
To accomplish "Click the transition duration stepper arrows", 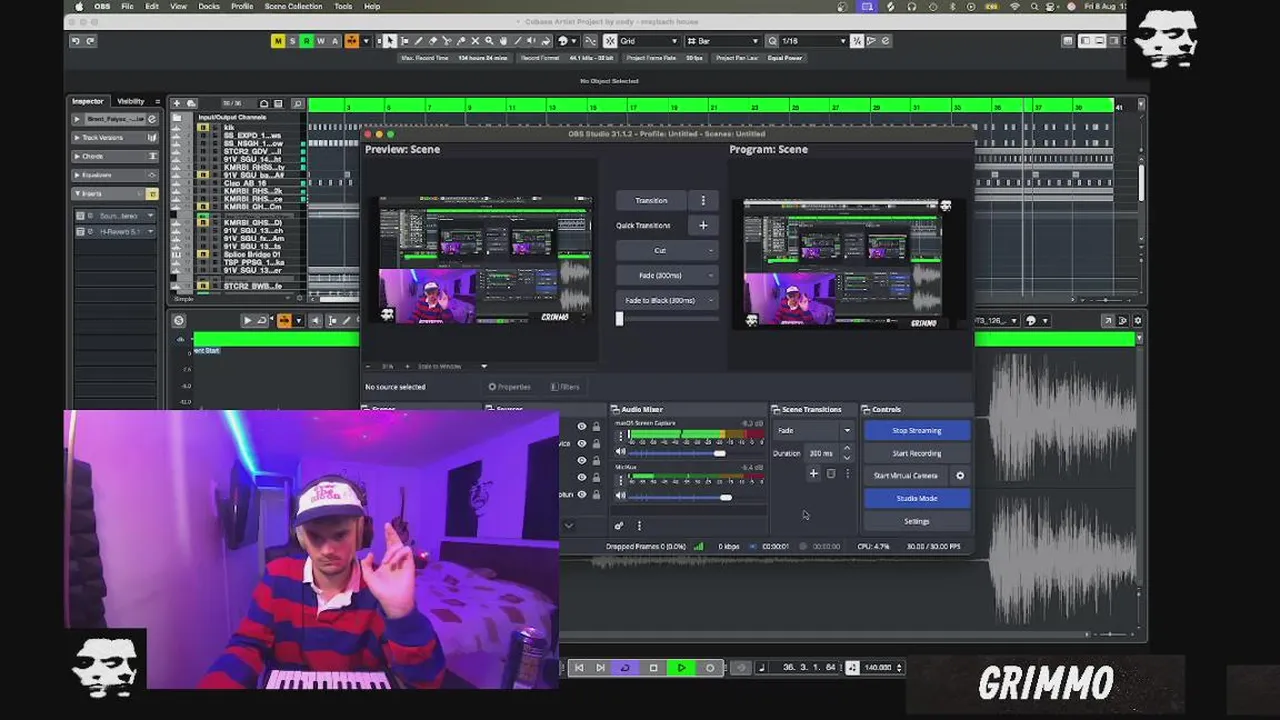I will pos(847,453).
